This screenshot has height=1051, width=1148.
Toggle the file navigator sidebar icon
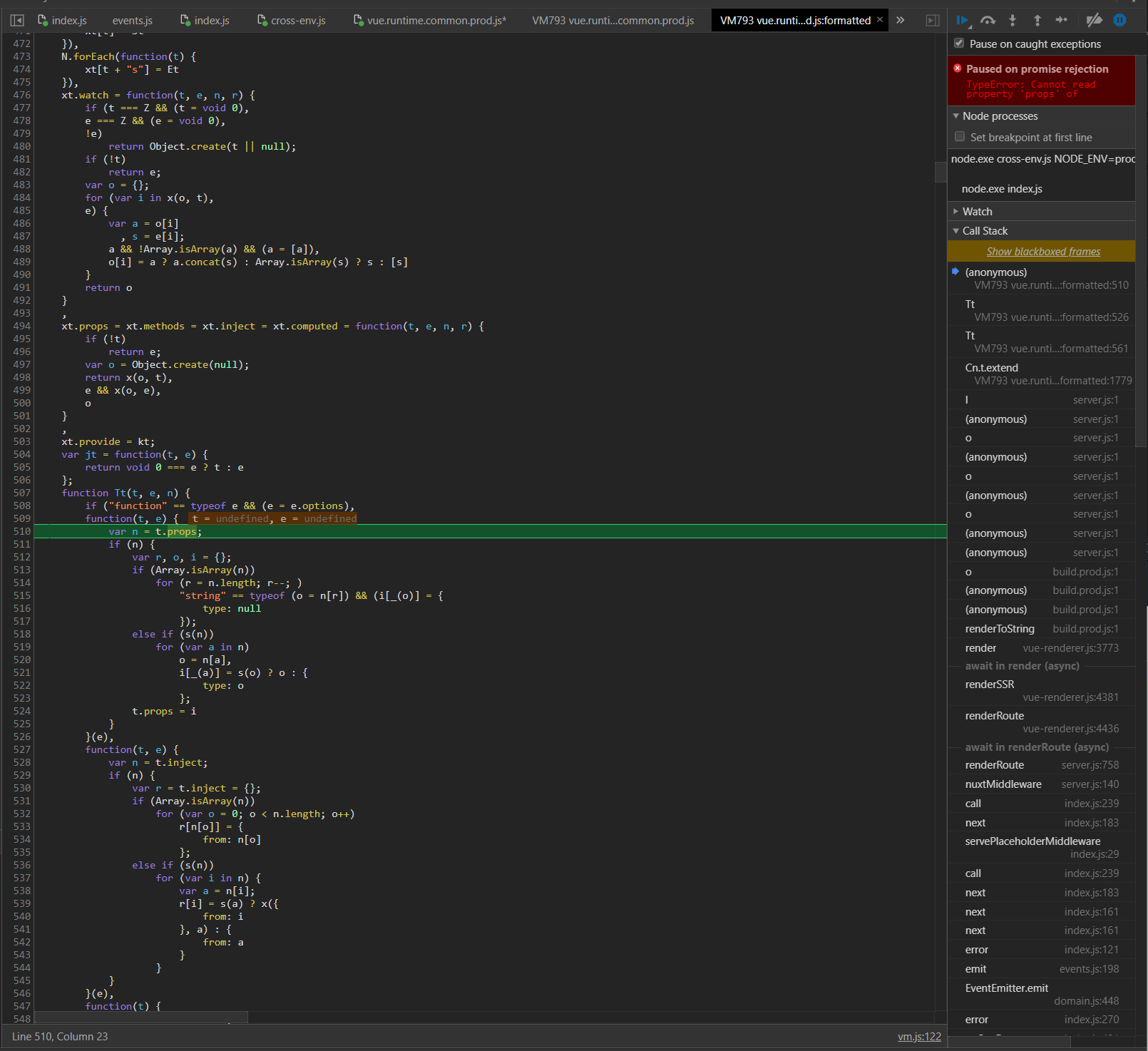pyautogui.click(x=18, y=20)
